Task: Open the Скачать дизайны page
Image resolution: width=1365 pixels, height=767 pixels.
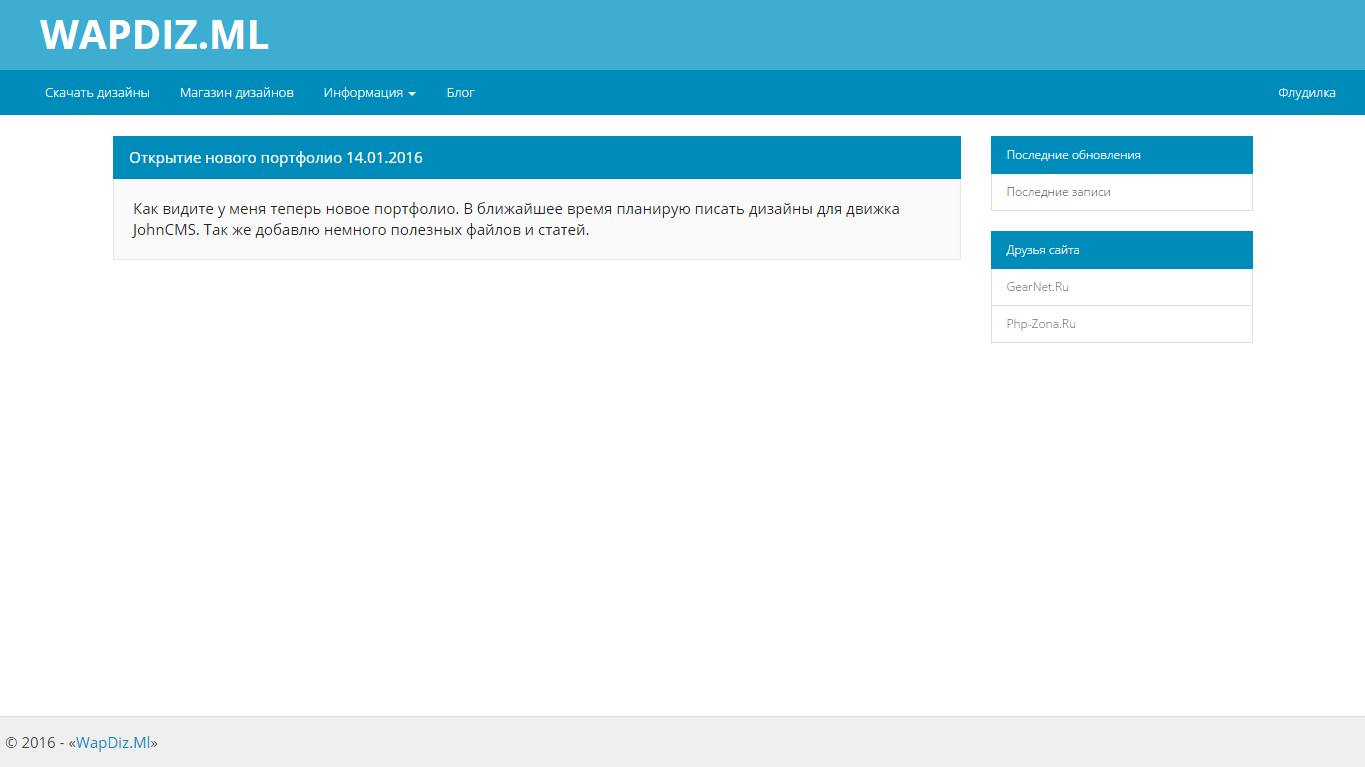Action: point(97,93)
